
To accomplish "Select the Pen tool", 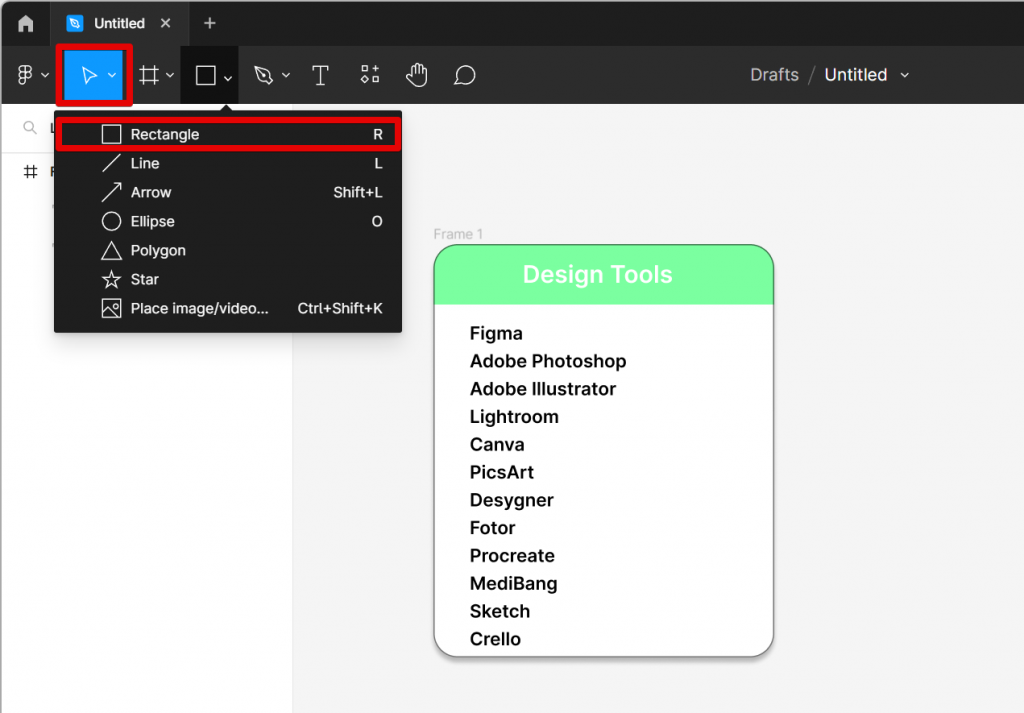I will point(264,74).
